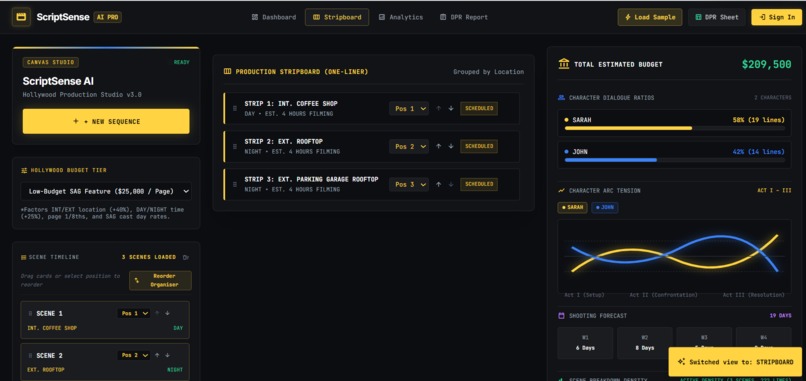Click Strip 3 SCHEDULED status badge
806x381 pixels.
[479, 184]
